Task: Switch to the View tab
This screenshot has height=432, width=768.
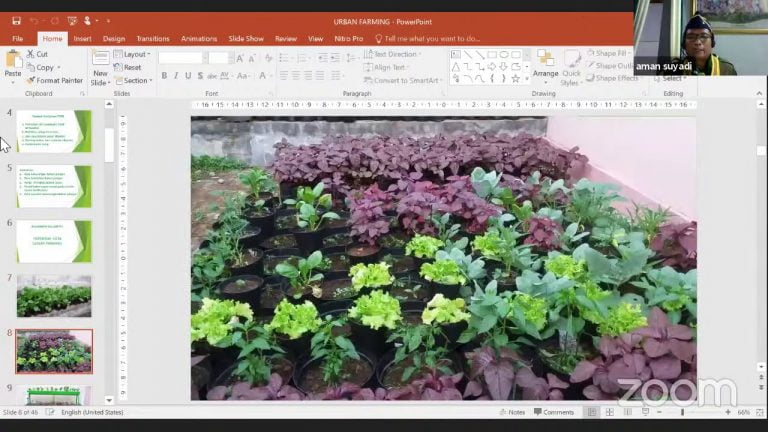Action: [x=315, y=39]
